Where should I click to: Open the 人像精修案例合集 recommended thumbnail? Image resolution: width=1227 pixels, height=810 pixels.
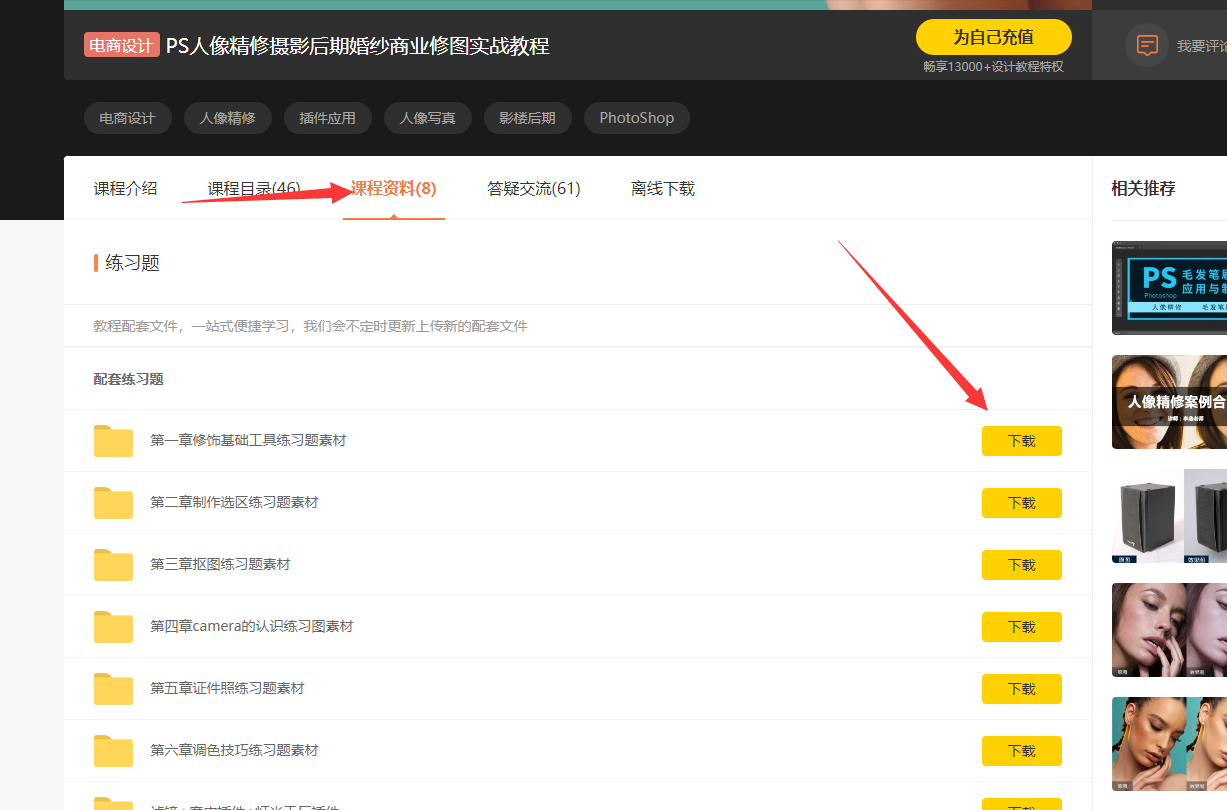coord(1169,402)
